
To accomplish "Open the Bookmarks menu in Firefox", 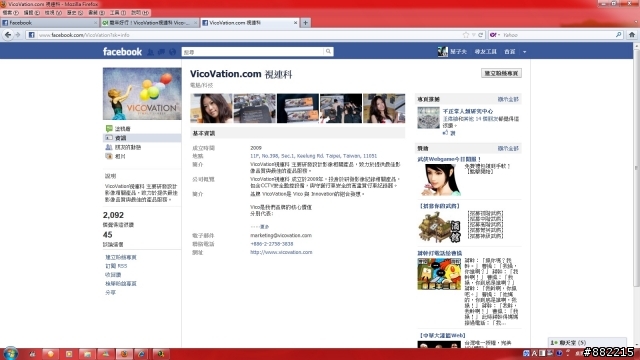I will tap(96, 13).
